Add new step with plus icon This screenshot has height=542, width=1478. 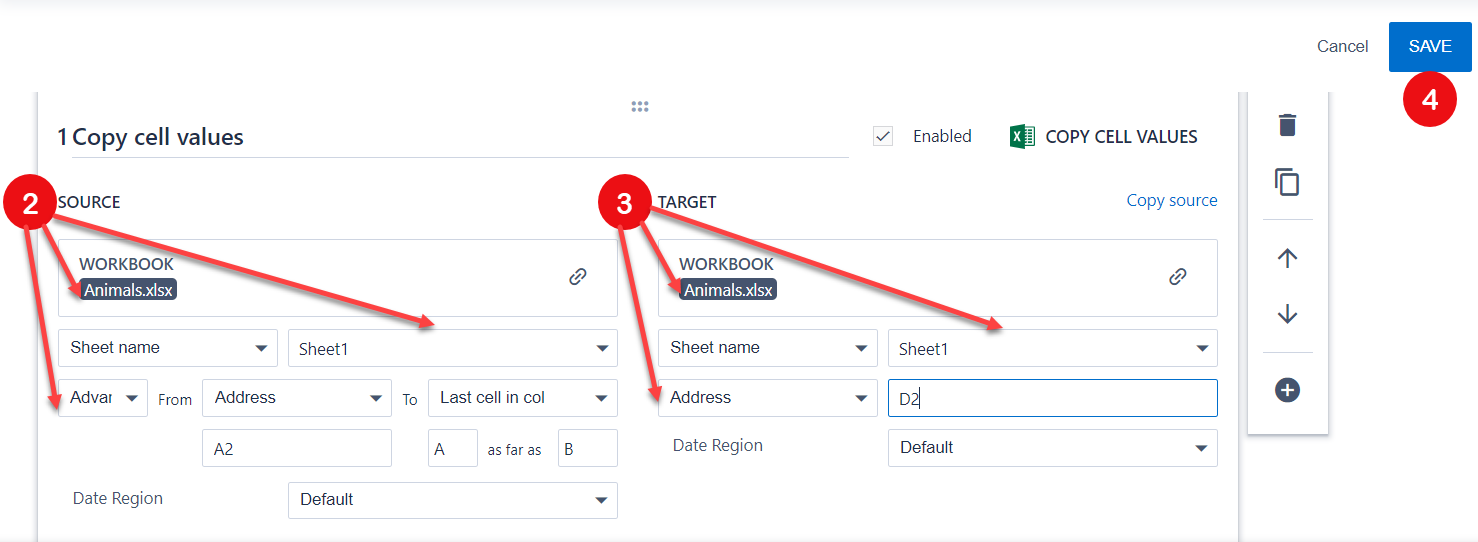(1287, 390)
